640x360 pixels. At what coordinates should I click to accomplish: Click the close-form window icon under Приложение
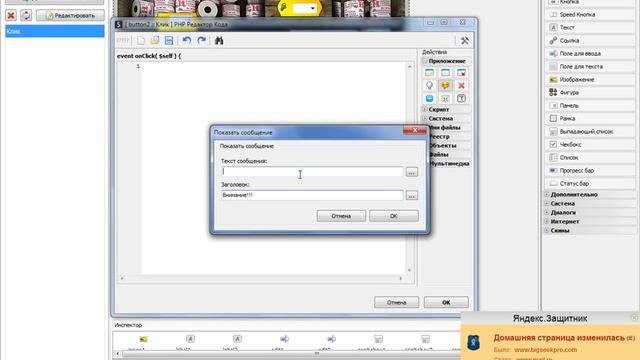click(461, 73)
